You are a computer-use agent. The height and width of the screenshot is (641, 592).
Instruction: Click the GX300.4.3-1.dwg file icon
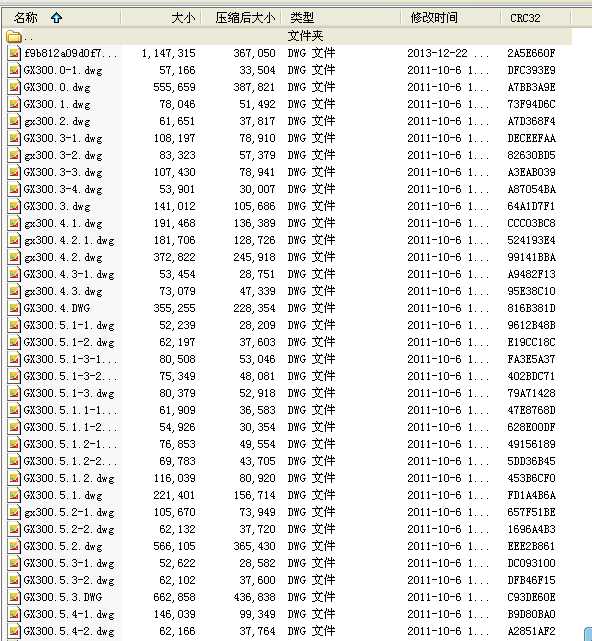(x=14, y=274)
